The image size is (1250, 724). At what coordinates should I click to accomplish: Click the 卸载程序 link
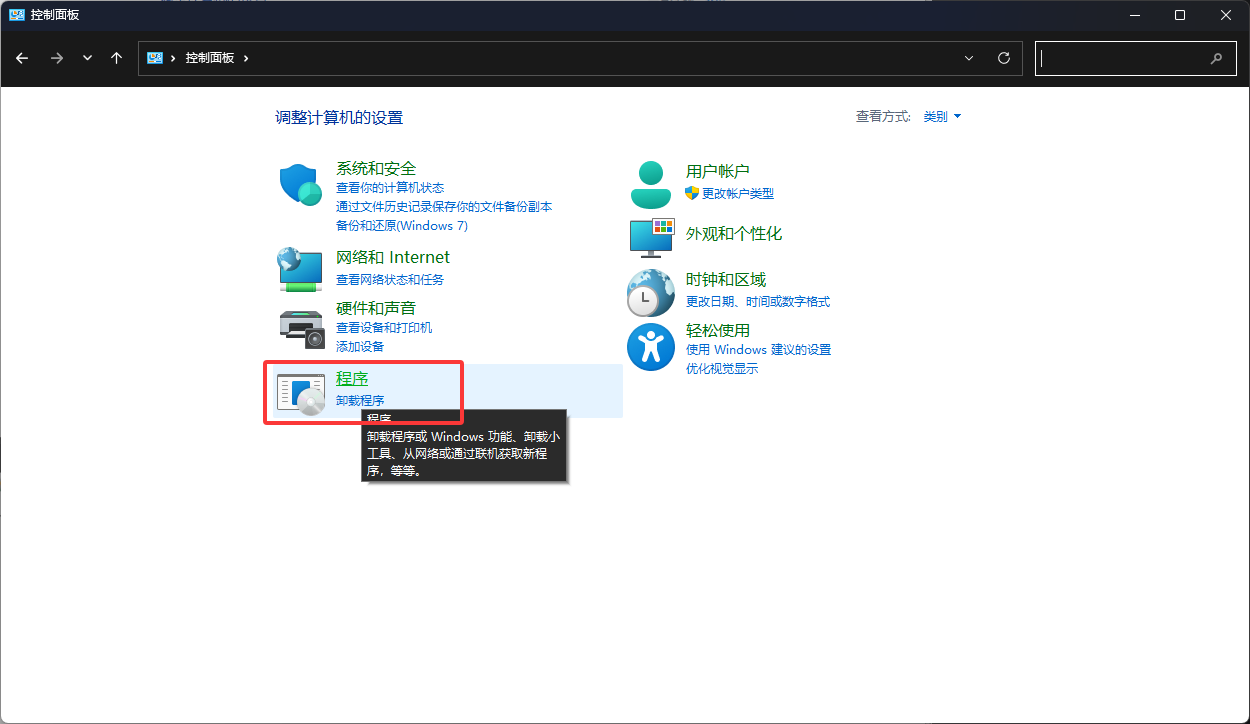pyautogui.click(x=360, y=400)
